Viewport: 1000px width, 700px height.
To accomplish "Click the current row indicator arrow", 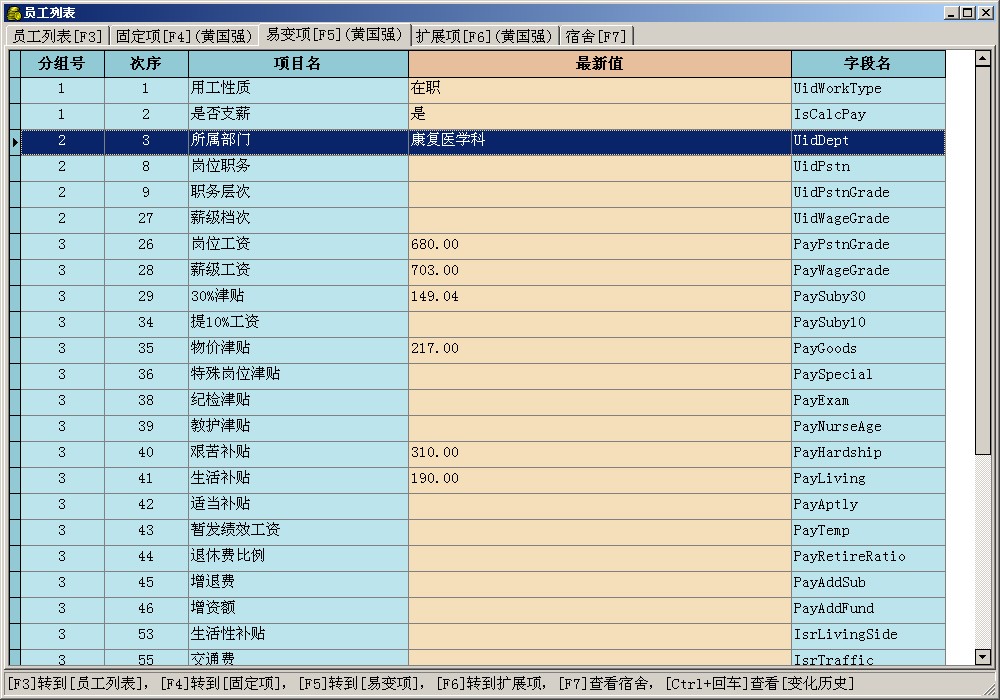I will pyautogui.click(x=15, y=142).
